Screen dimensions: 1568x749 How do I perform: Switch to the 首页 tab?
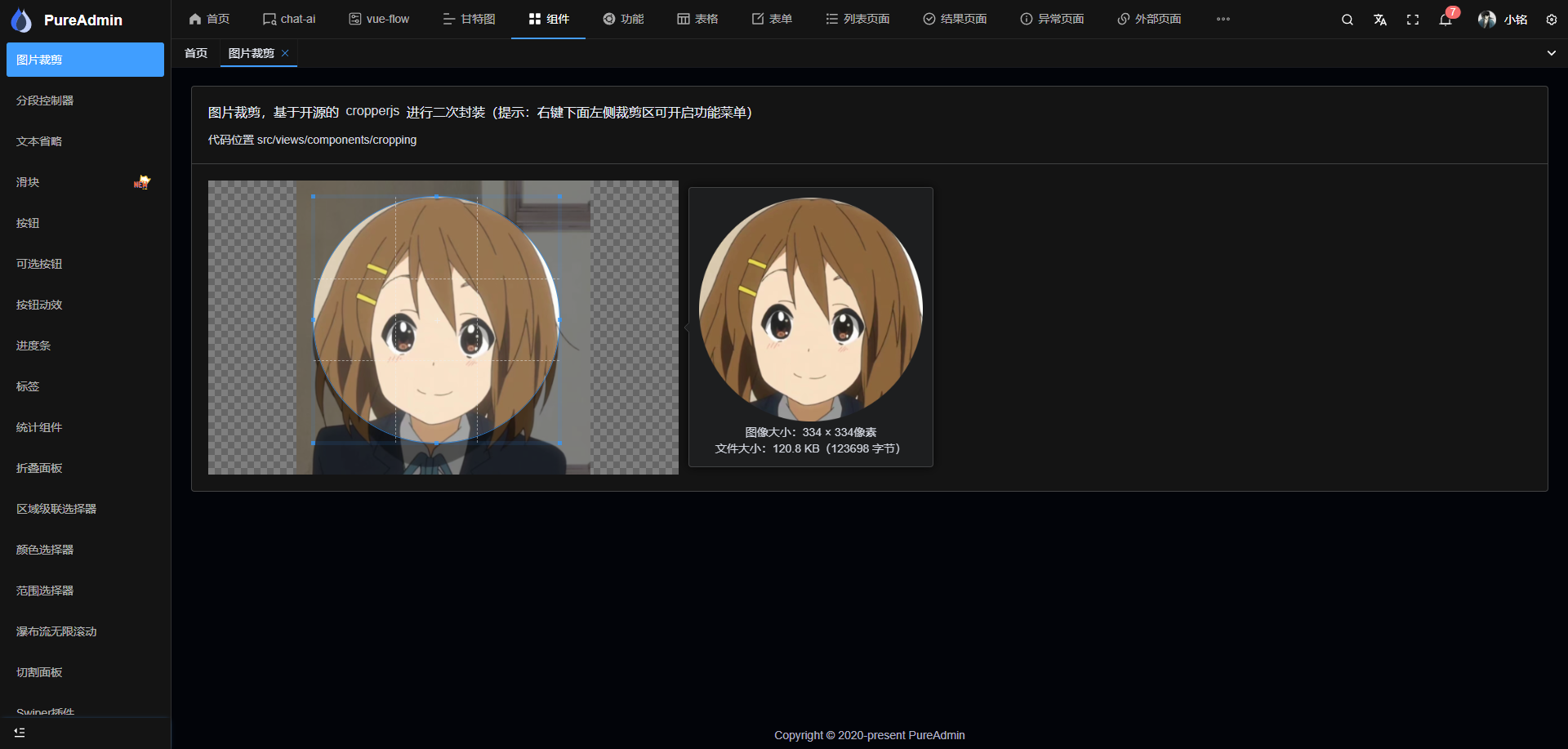click(x=196, y=53)
